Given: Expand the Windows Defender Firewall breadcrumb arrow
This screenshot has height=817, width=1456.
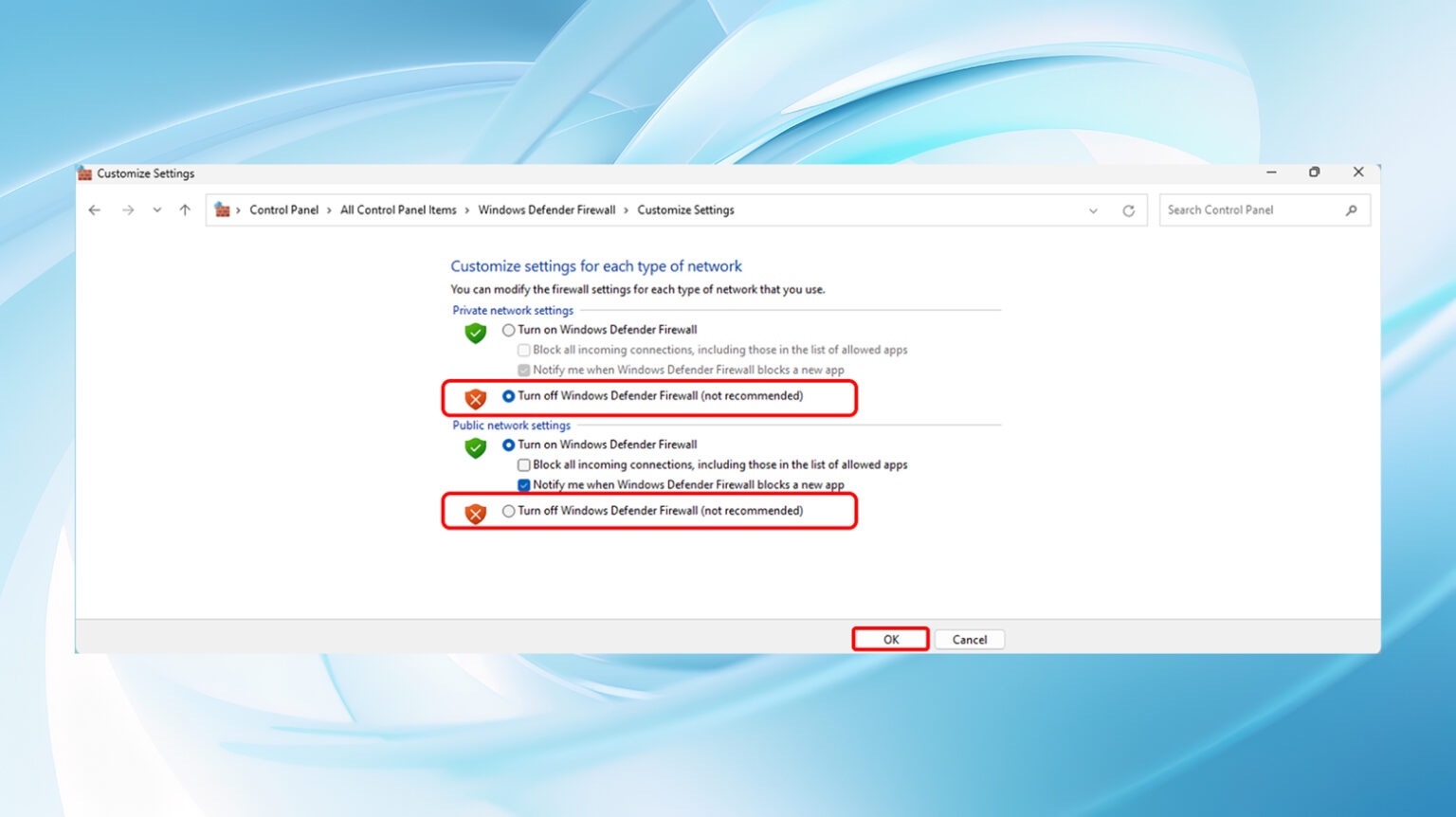Looking at the screenshot, I should click(x=625, y=209).
